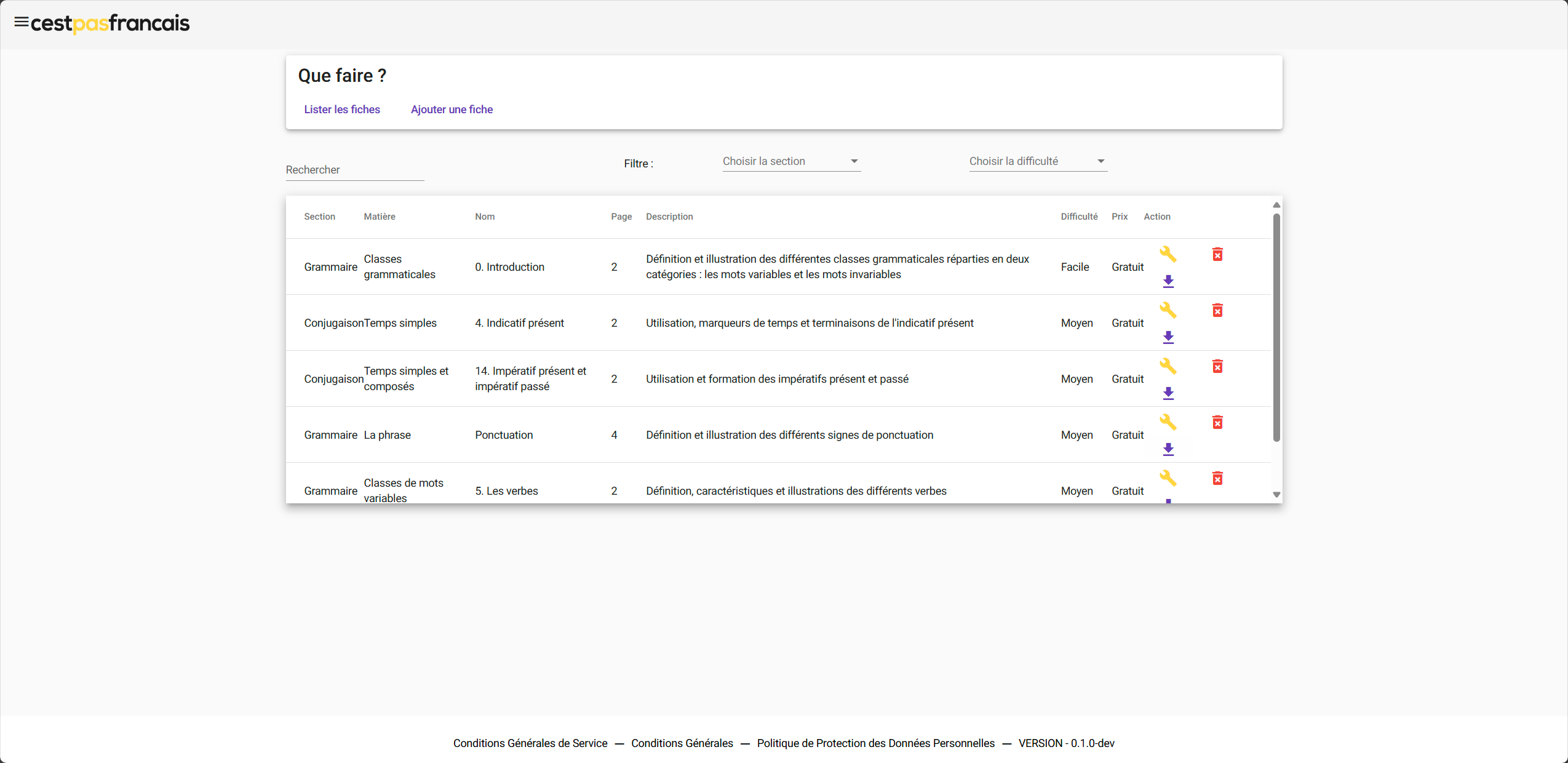1568x763 pixels.
Task: Click the 'Matière' column header
Action: 380,217
